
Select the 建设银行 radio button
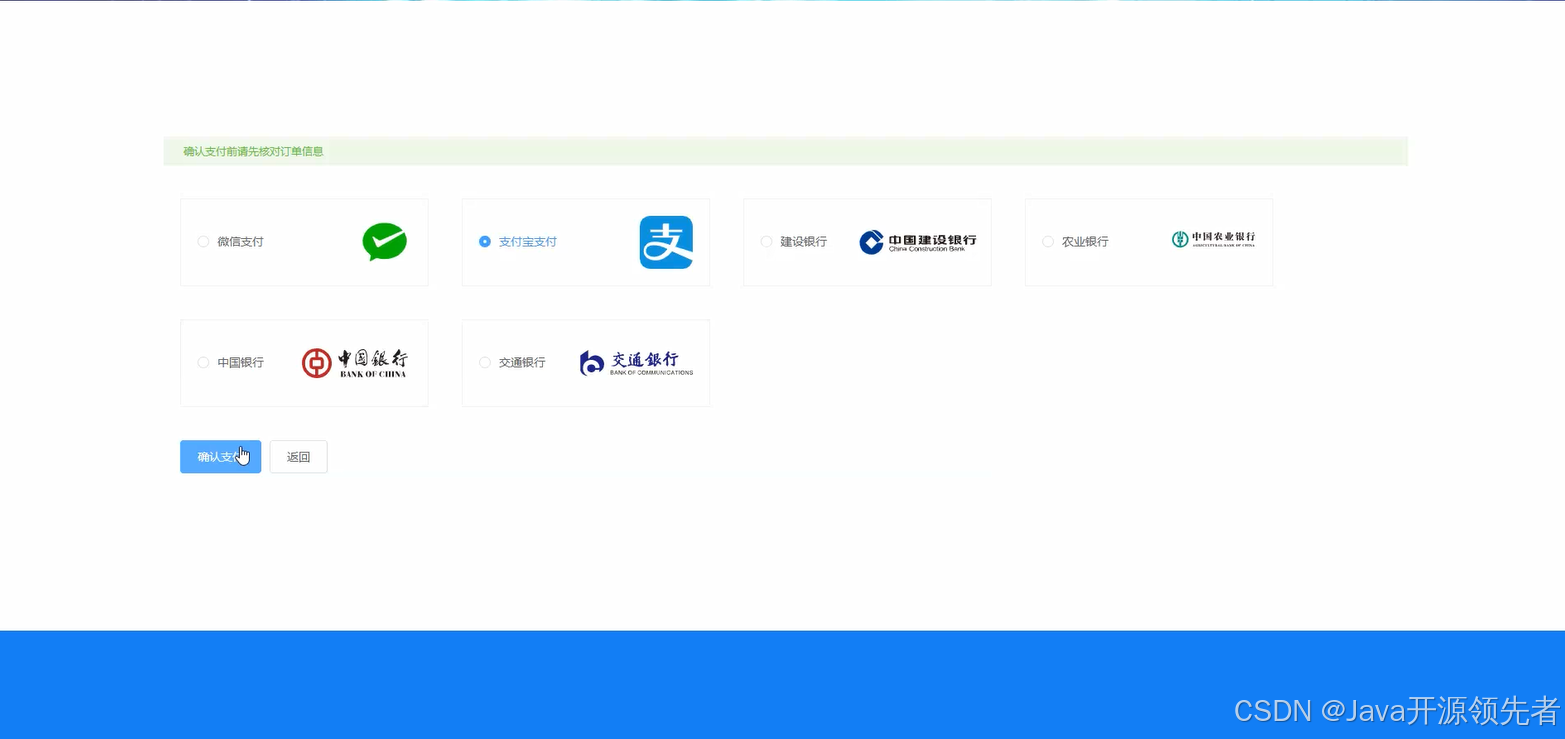[766, 241]
